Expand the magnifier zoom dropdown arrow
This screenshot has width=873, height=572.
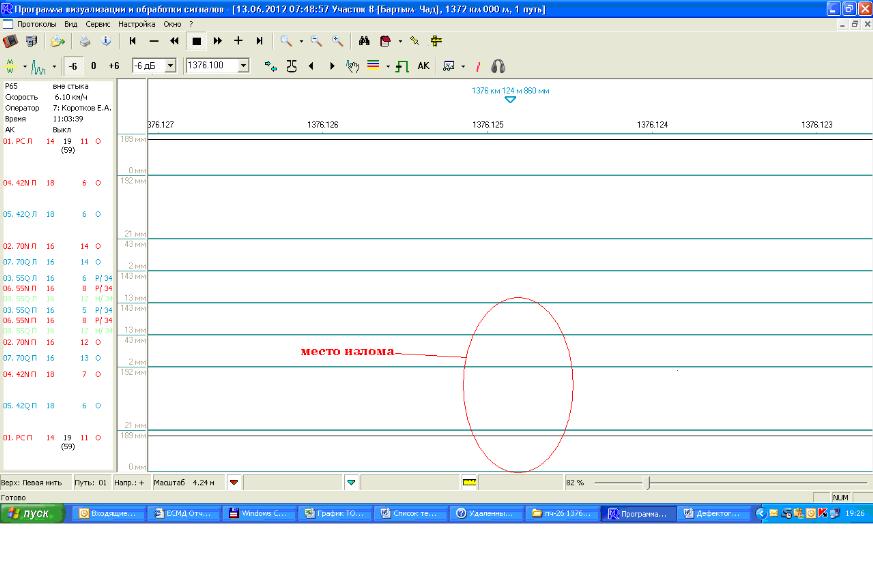pyautogui.click(x=301, y=41)
